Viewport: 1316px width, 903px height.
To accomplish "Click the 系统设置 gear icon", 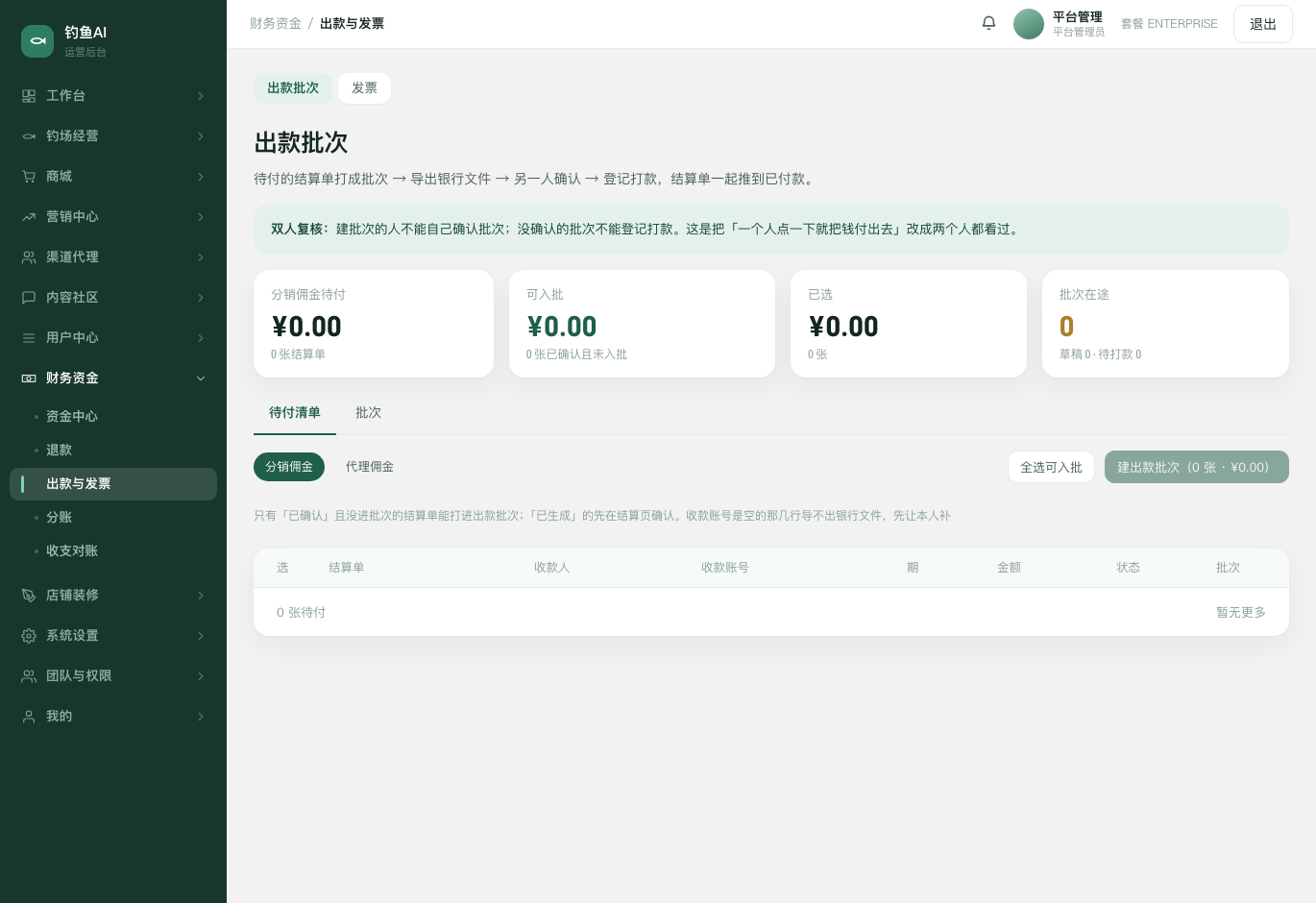I will point(29,636).
